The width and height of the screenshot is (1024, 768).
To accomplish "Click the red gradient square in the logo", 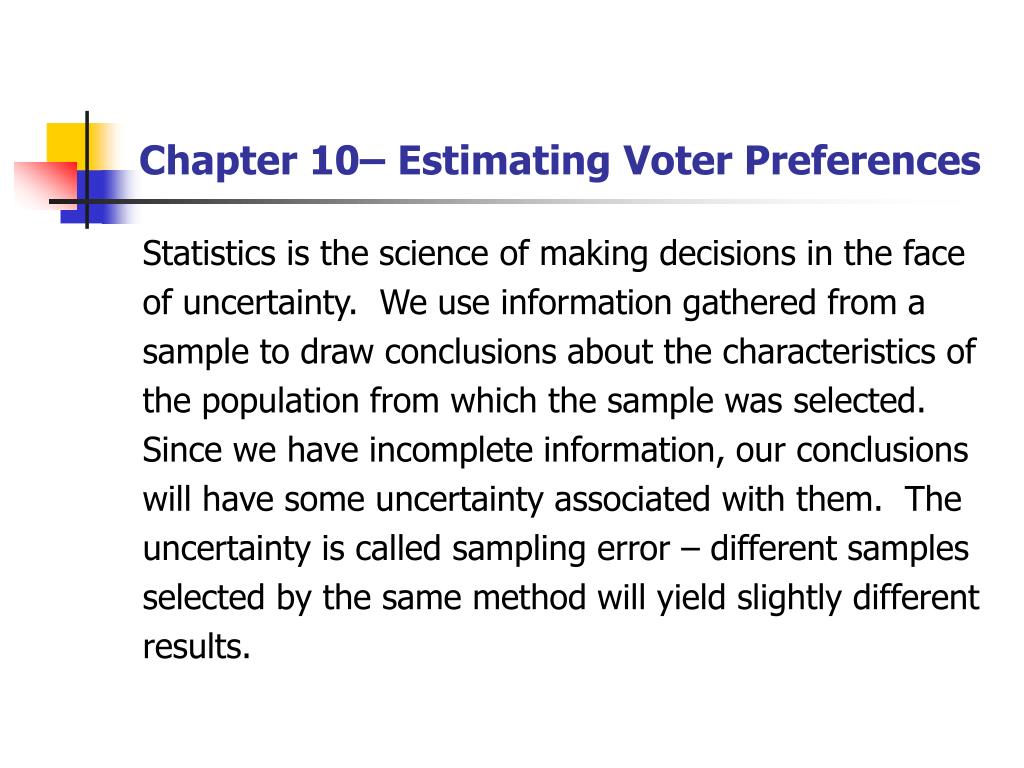I will 46,185.
